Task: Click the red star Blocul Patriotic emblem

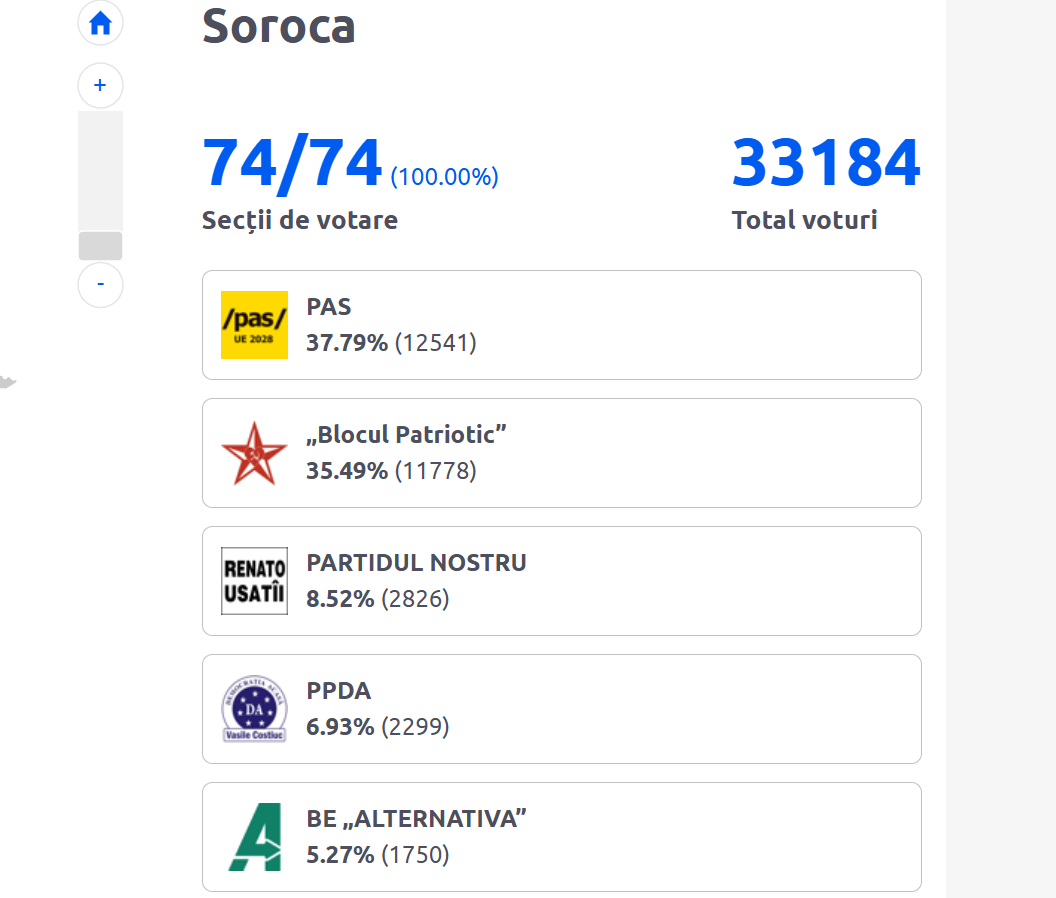Action: [254, 452]
